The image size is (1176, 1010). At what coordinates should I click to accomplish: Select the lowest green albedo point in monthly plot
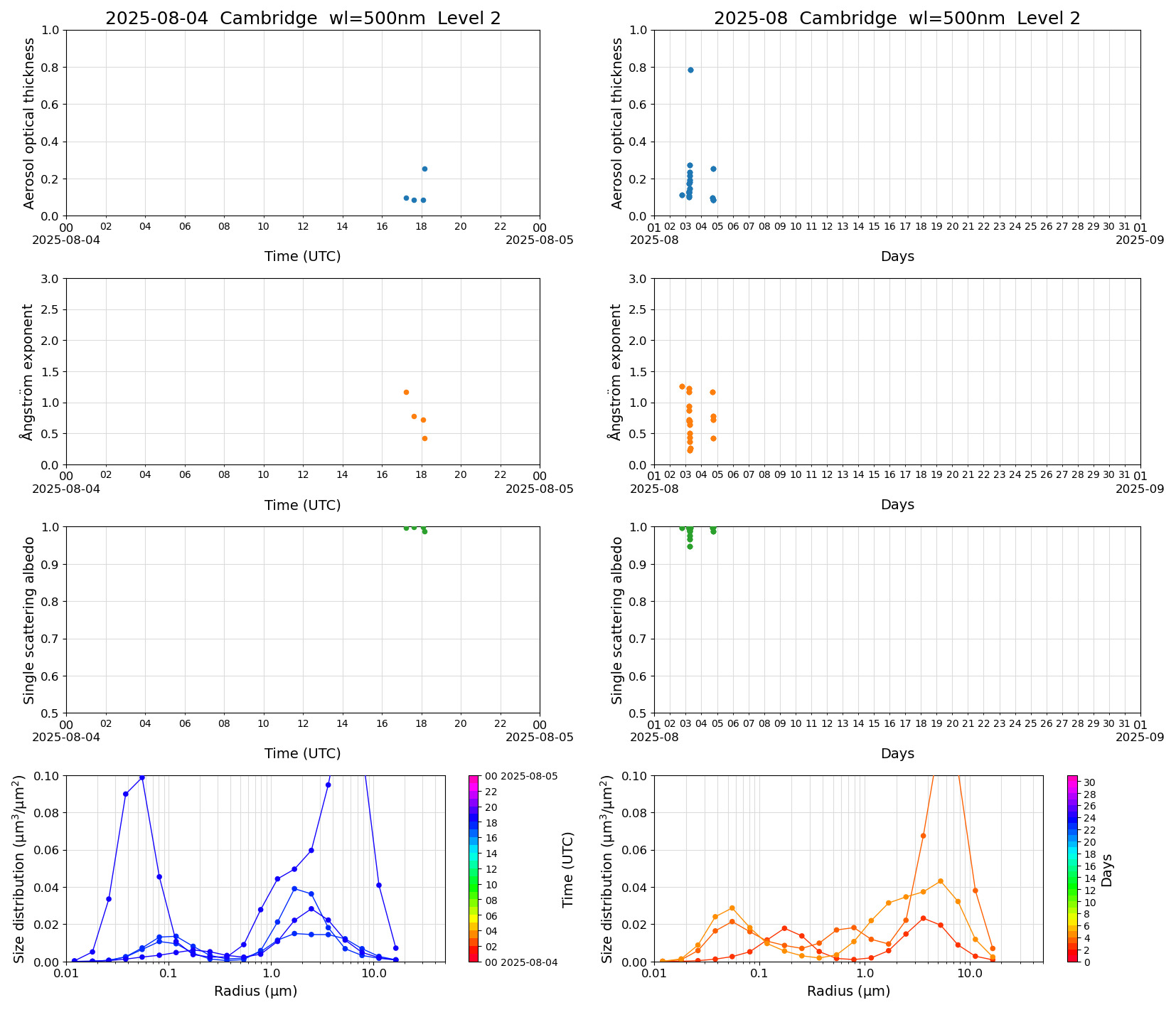tap(690, 546)
